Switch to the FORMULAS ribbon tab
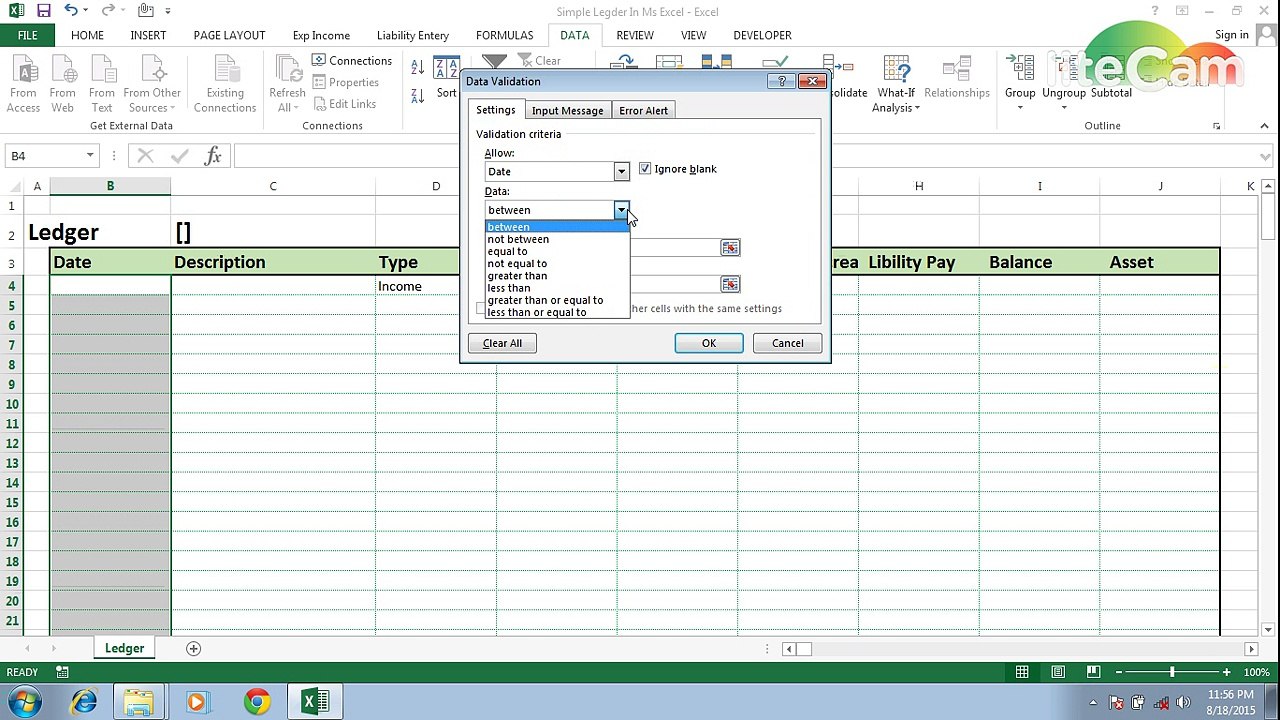Image resolution: width=1280 pixels, height=720 pixels. 505,35
